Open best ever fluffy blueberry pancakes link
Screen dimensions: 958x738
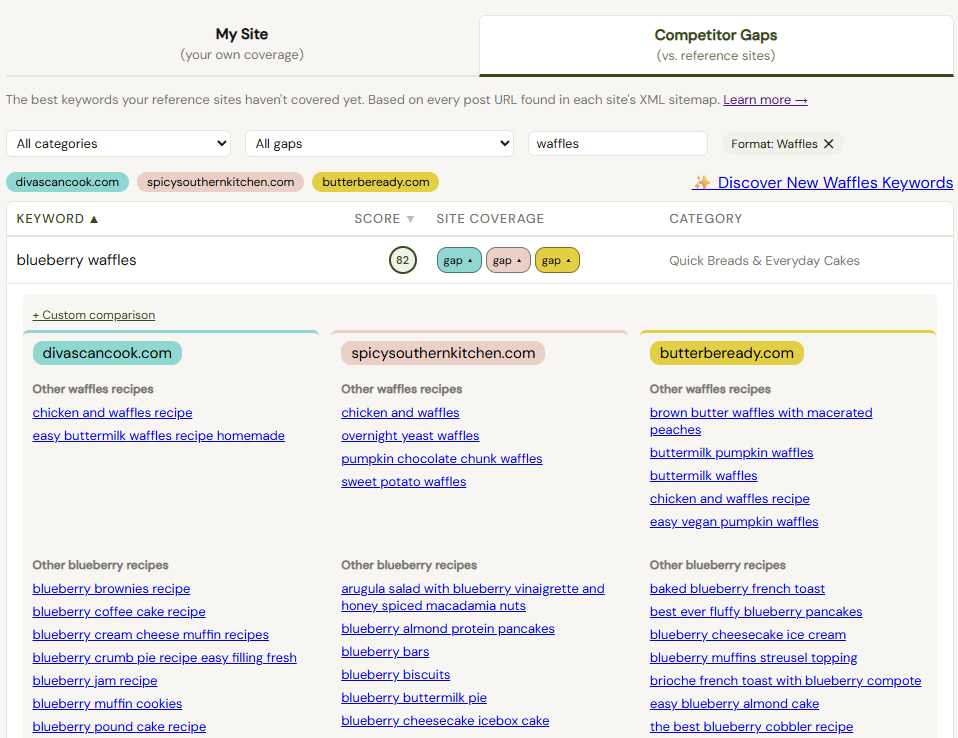click(756, 612)
